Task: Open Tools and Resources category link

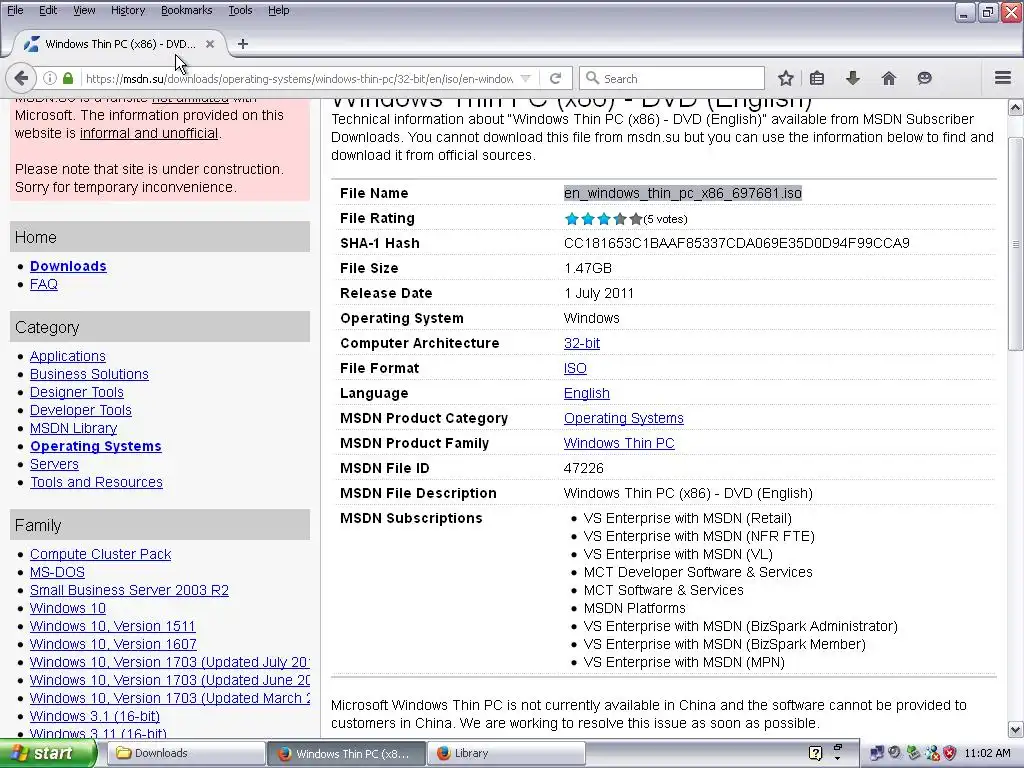Action: (x=97, y=482)
